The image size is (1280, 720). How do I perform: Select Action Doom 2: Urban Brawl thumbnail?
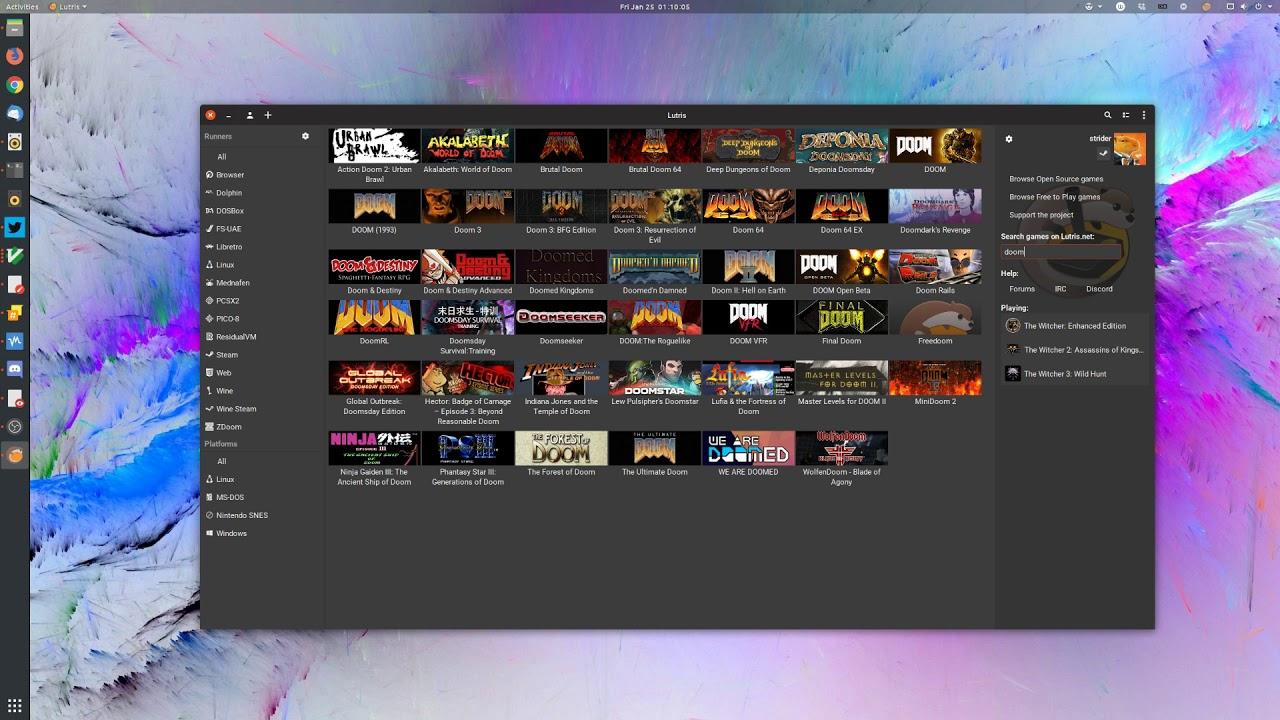tap(375, 146)
